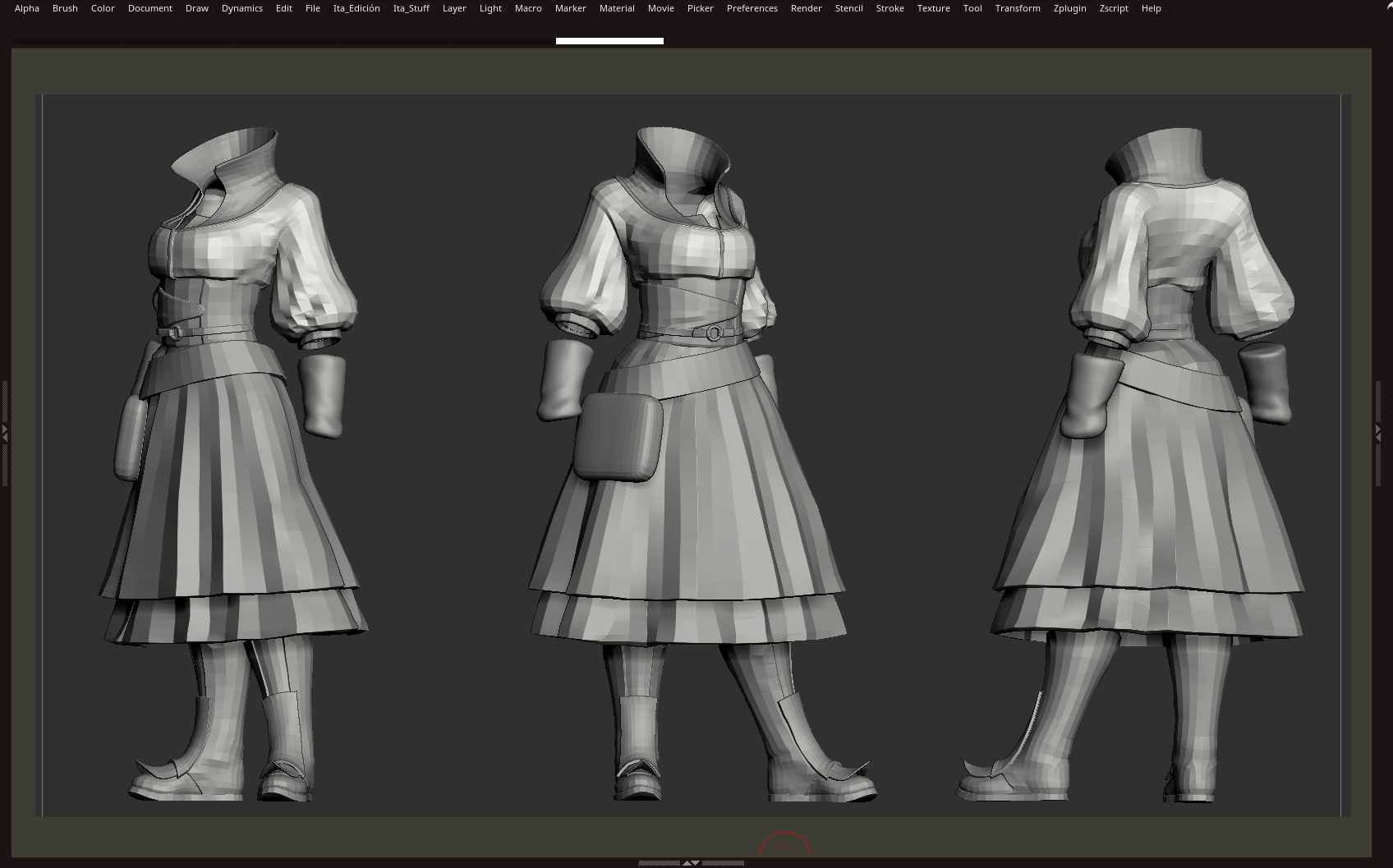Open the Document menu
The image size is (1393, 868).
pyautogui.click(x=150, y=8)
